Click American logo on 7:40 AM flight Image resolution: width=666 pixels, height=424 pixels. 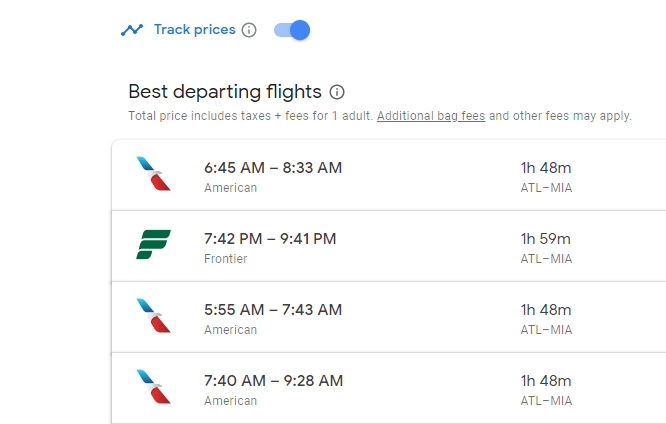click(153, 387)
